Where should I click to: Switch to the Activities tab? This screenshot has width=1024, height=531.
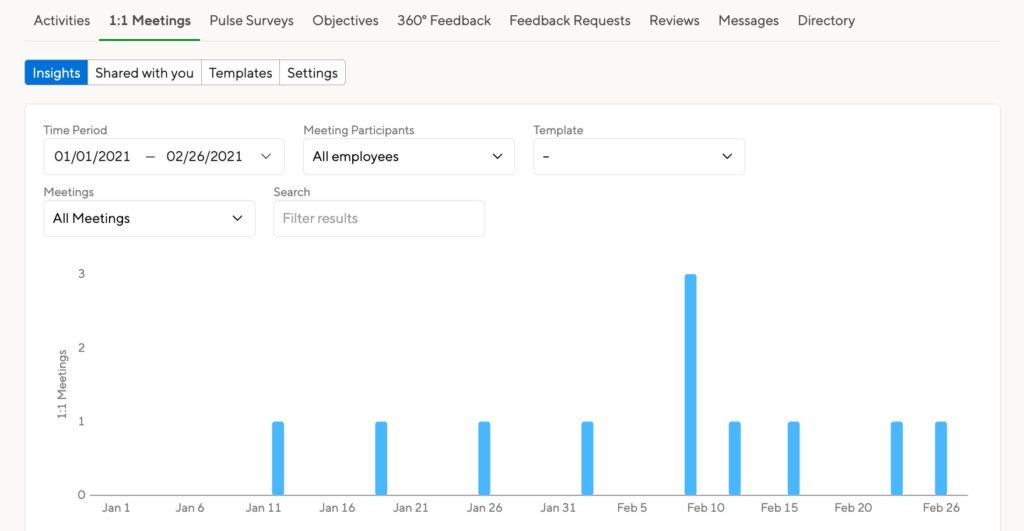pyautogui.click(x=62, y=20)
